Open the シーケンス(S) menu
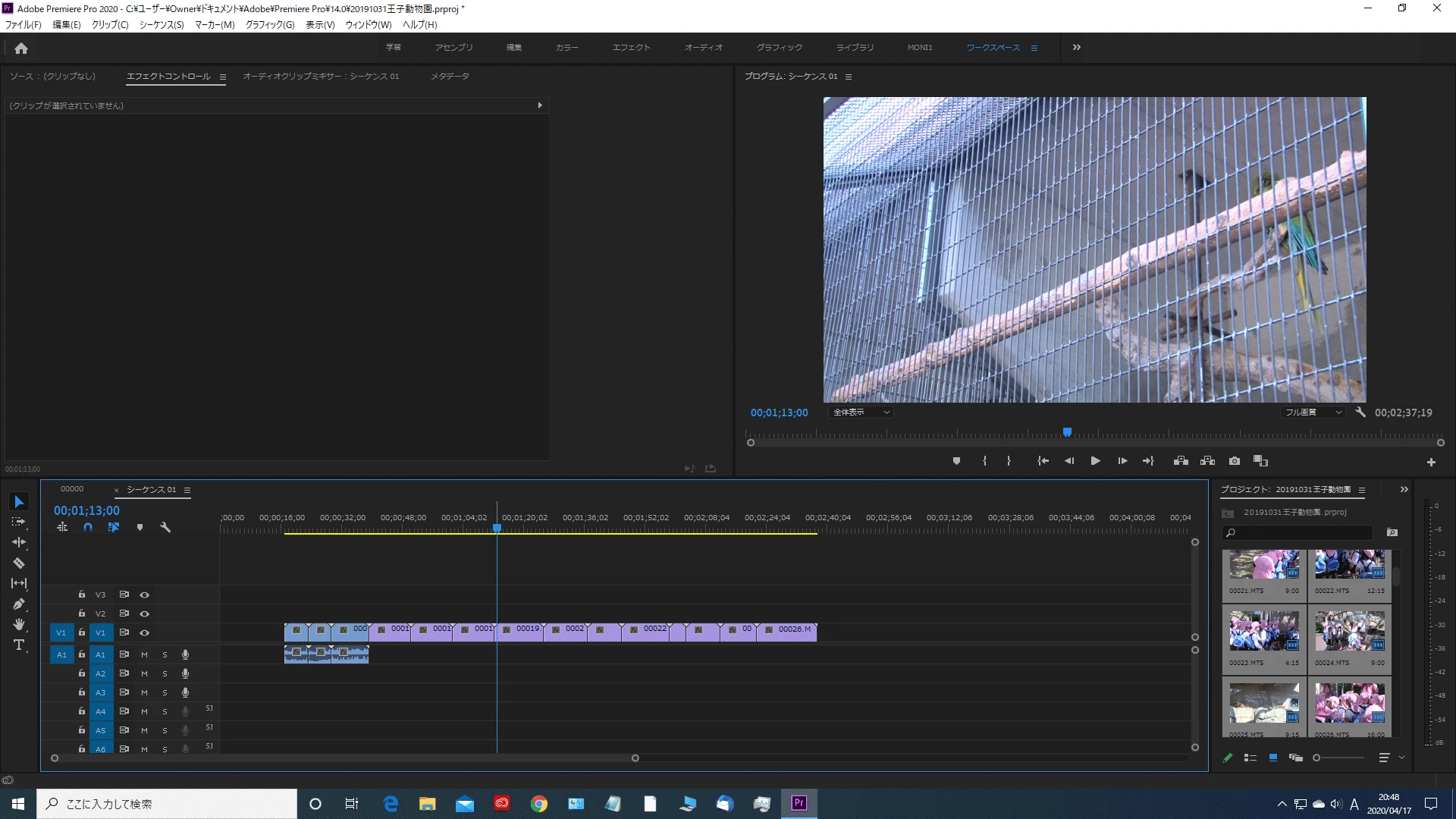The height and width of the screenshot is (819, 1456). click(x=161, y=24)
